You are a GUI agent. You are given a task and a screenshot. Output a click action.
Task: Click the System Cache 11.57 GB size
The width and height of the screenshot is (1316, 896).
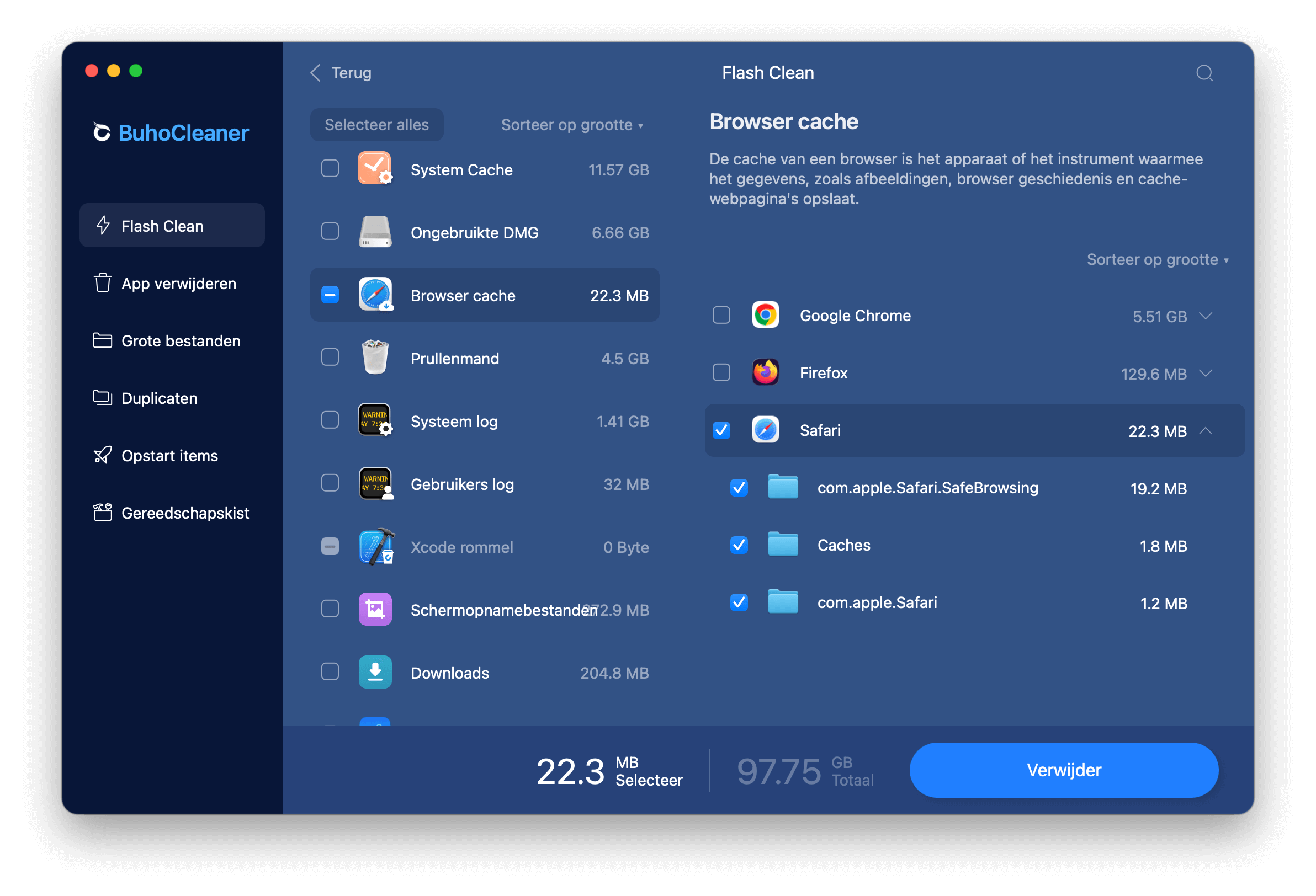[618, 170]
